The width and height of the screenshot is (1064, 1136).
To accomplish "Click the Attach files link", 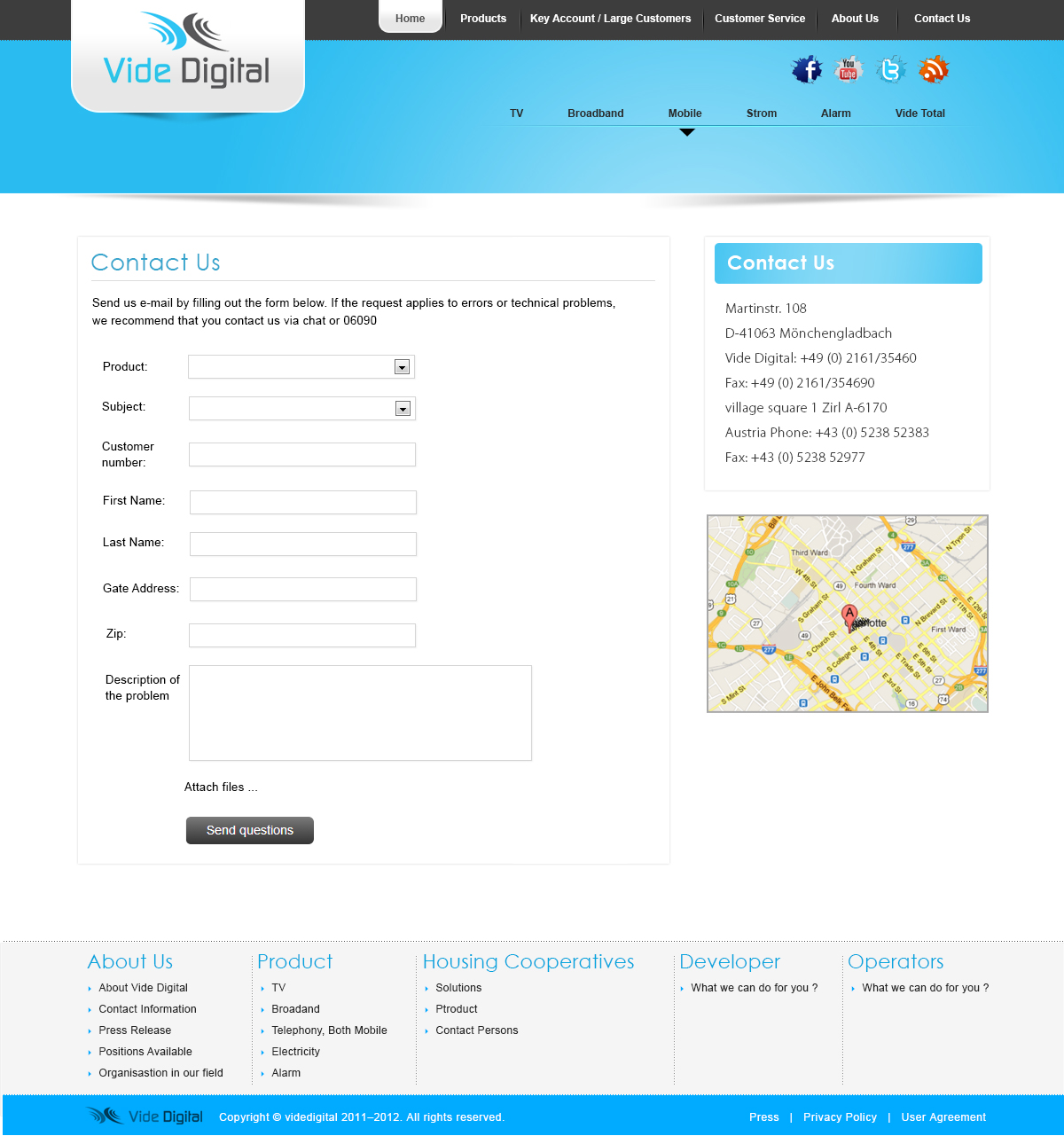I will tap(221, 787).
